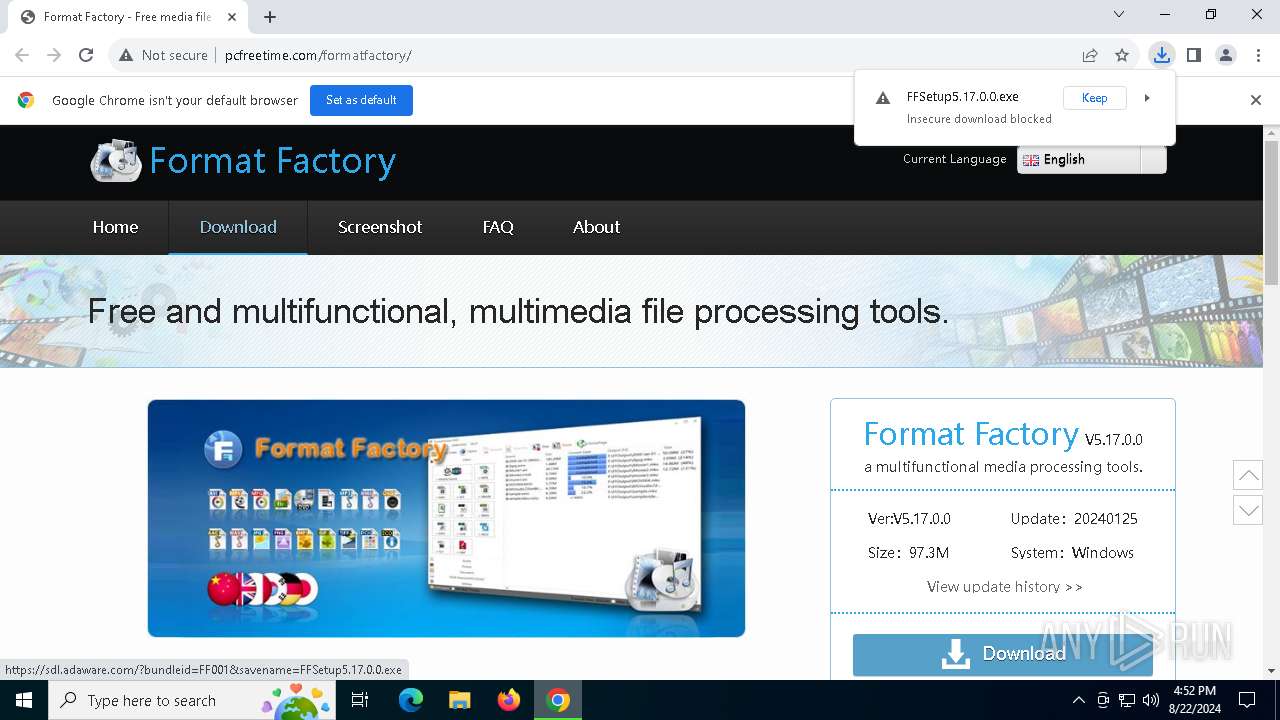
Task: Show hidden system tray icons
Action: point(1078,700)
